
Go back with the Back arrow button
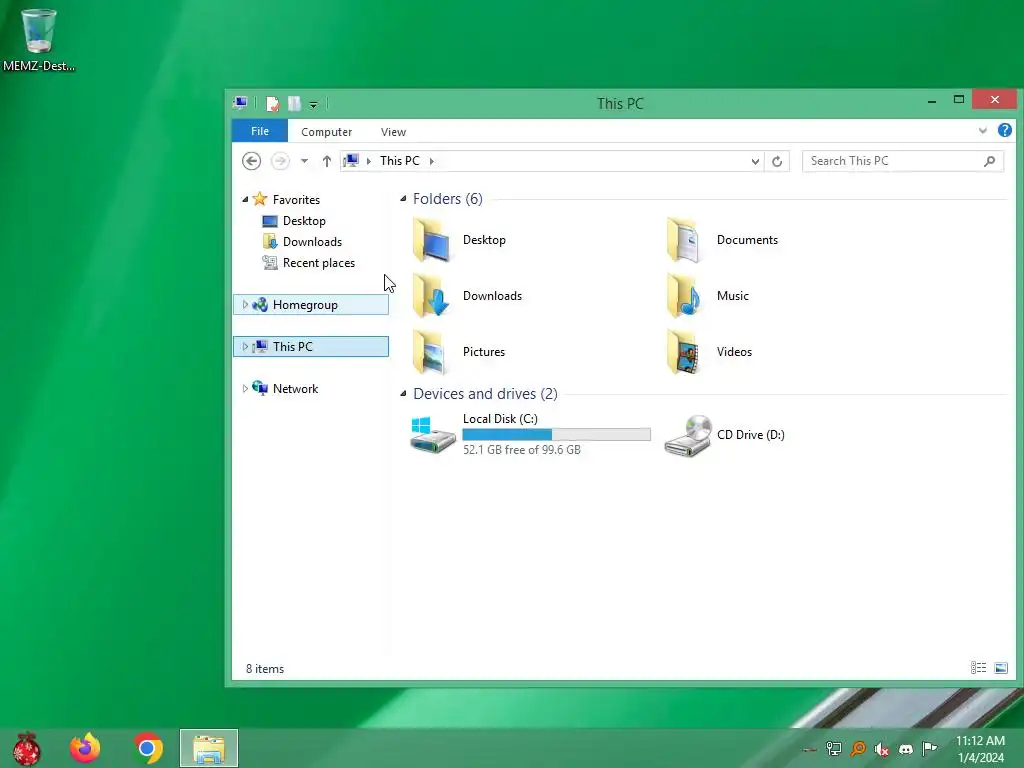pyautogui.click(x=251, y=161)
